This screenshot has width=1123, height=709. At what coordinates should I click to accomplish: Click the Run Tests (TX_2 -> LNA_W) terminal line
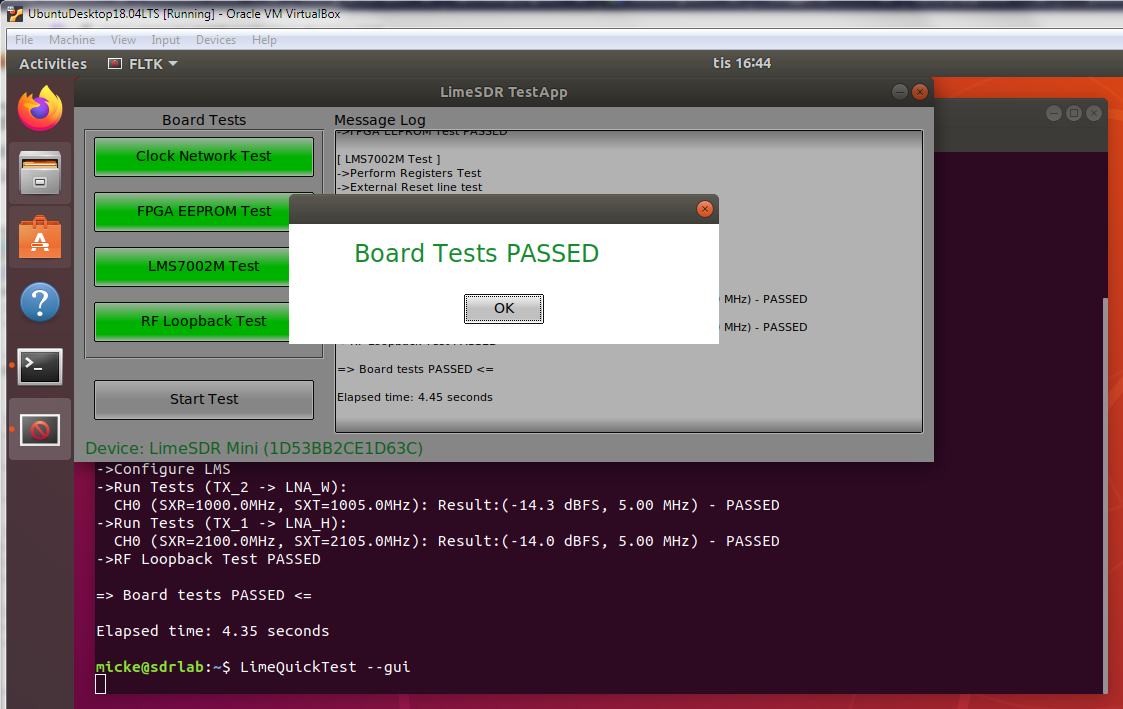(x=221, y=487)
